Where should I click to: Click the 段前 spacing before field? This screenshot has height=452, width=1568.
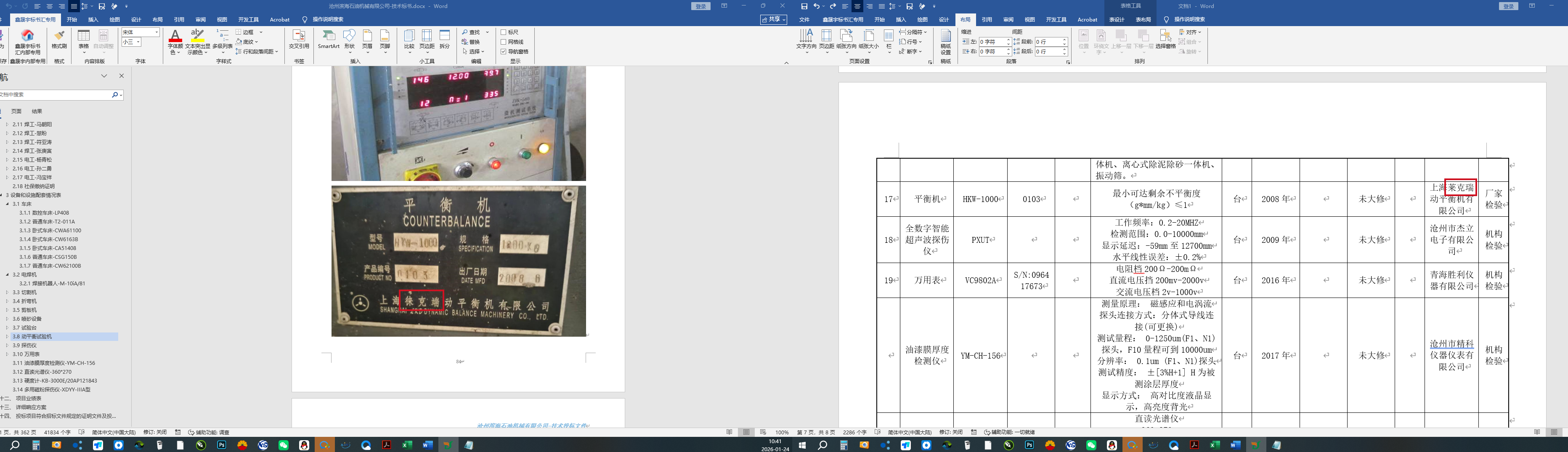pyautogui.click(x=1051, y=42)
